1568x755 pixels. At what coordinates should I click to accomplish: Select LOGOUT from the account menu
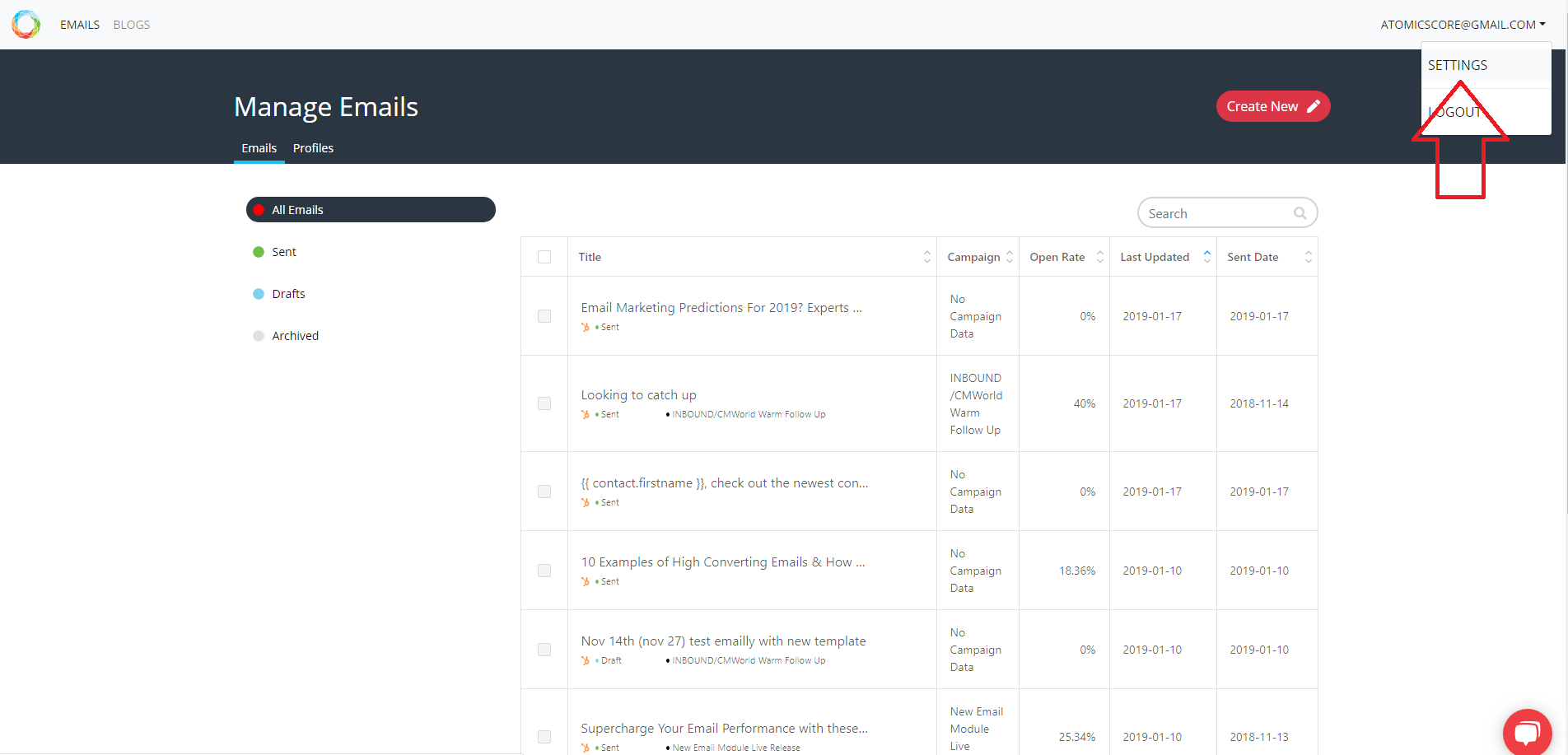click(1486, 112)
